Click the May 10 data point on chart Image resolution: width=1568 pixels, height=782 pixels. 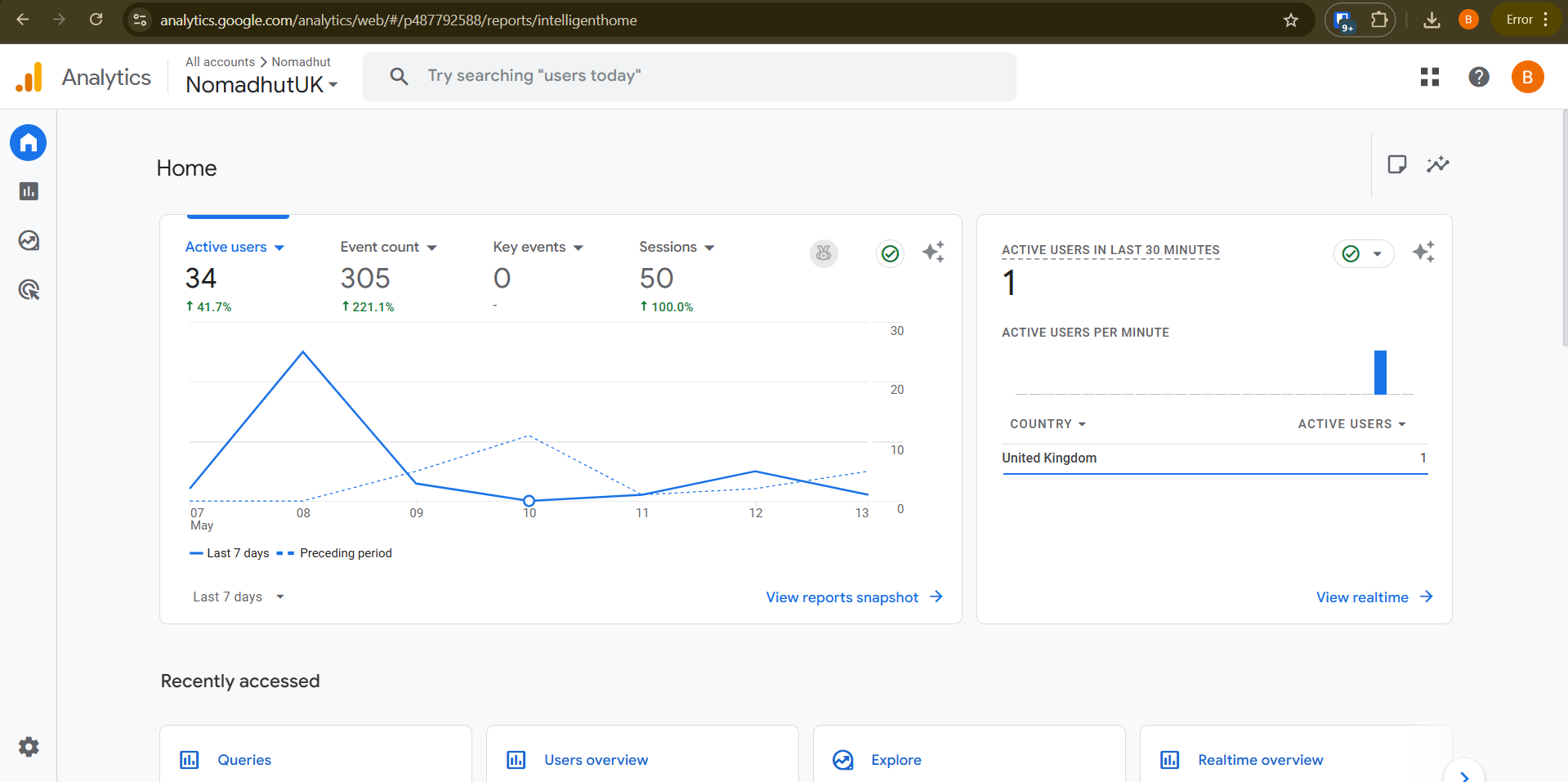pyautogui.click(x=529, y=500)
